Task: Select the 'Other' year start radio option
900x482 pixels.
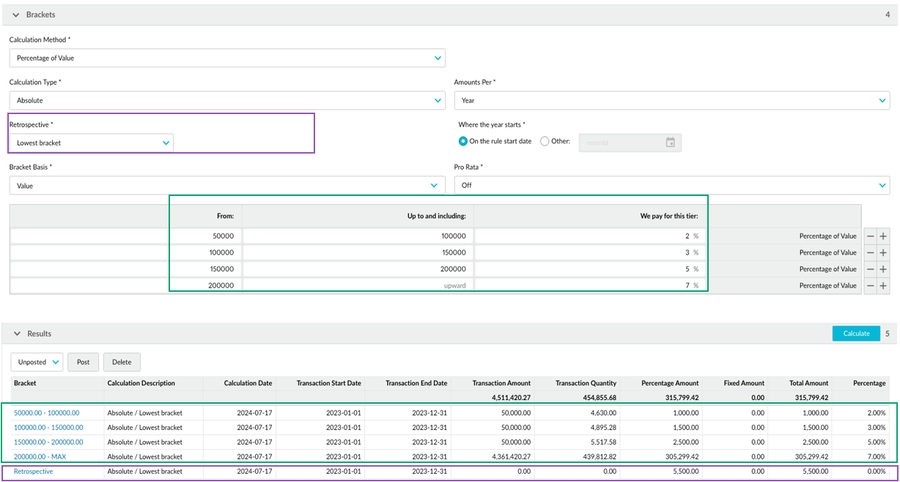Action: [x=545, y=141]
